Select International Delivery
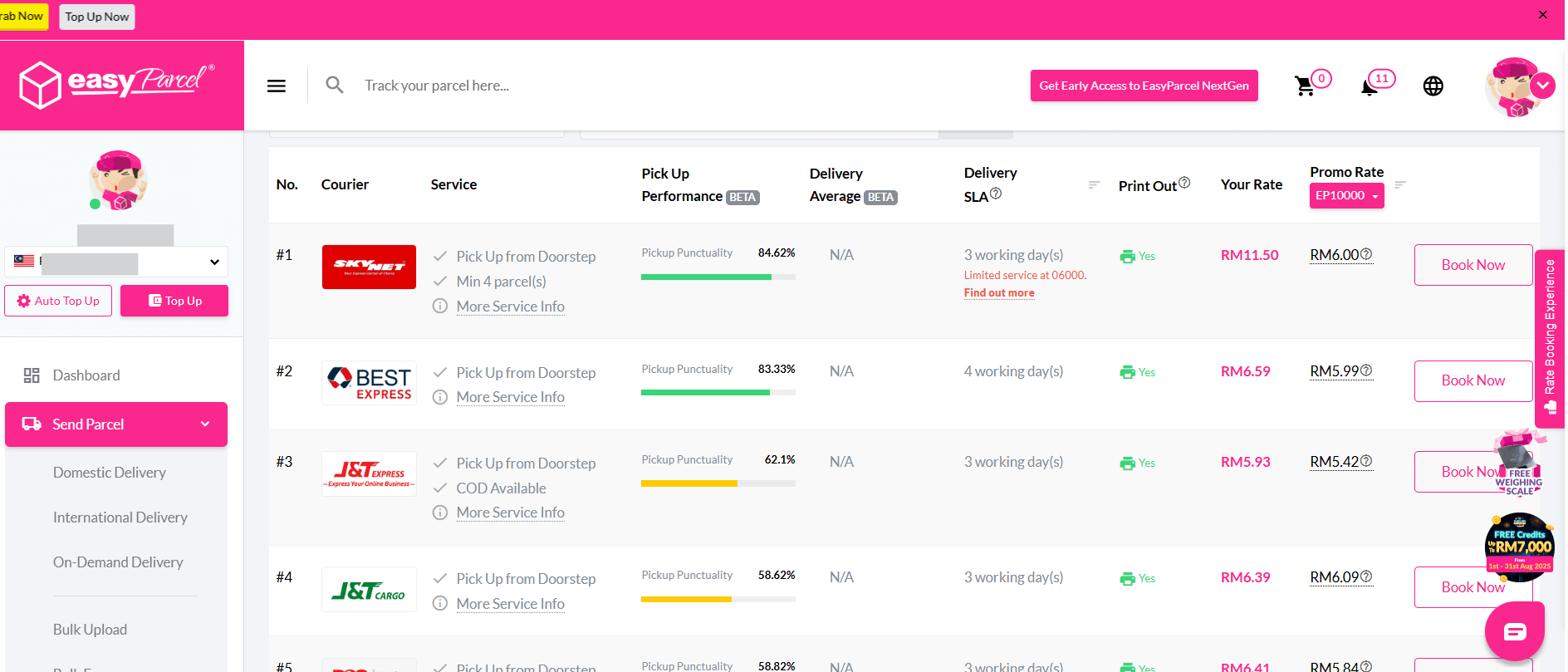This screenshot has width=1568, height=672. (120, 517)
